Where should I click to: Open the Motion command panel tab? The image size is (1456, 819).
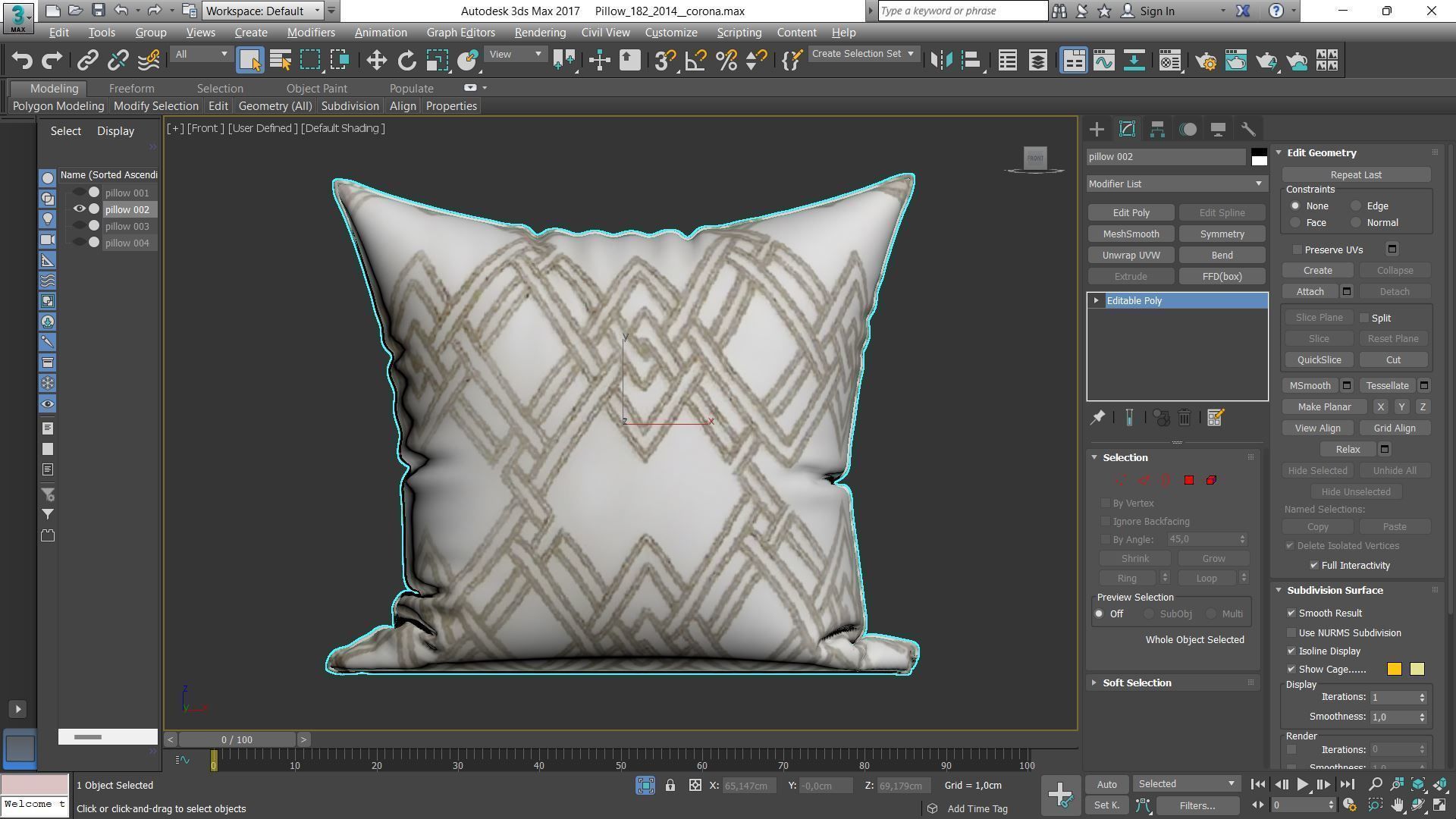pos(1188,129)
